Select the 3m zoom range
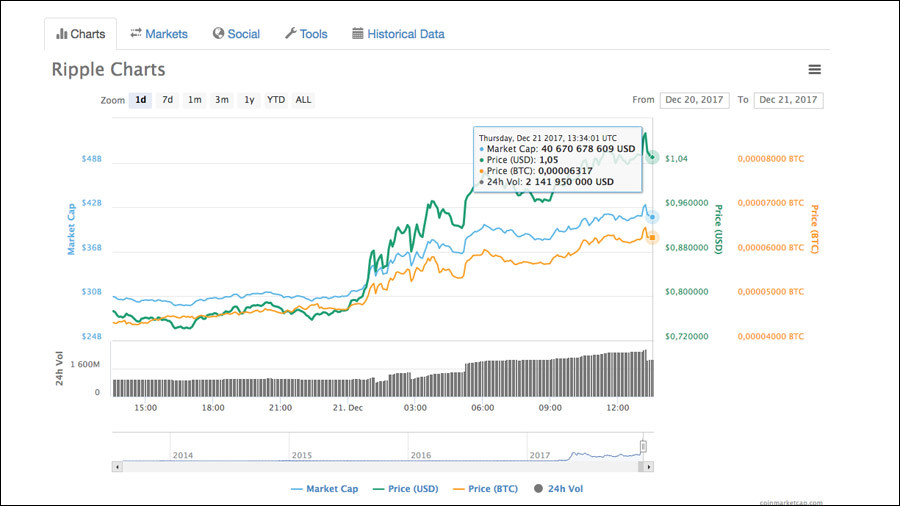900x506 pixels. pos(222,100)
